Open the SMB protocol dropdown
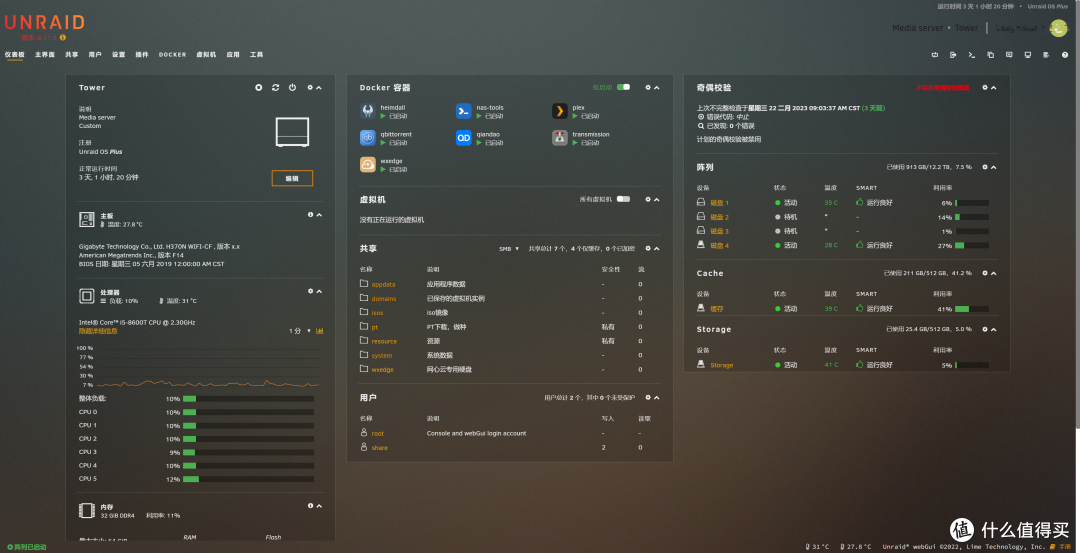Image resolution: width=1080 pixels, height=553 pixels. [x=509, y=249]
